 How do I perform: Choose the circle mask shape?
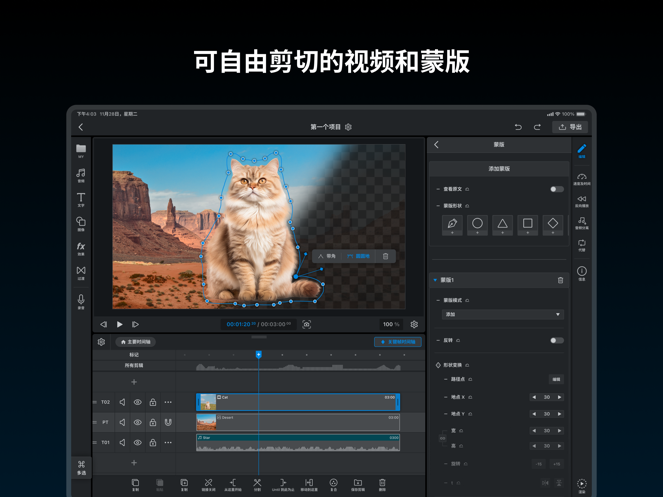(x=477, y=224)
